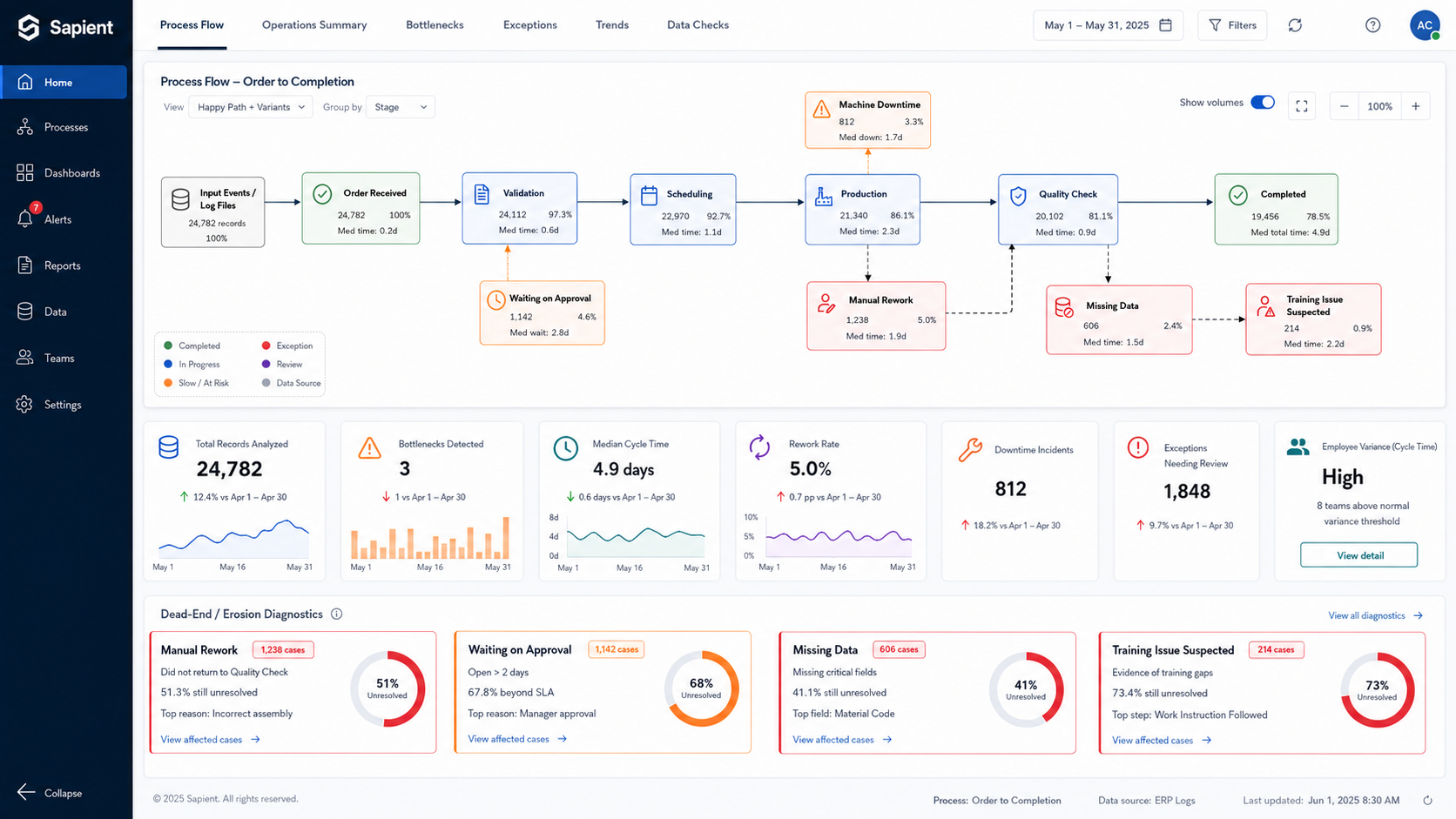Click the refresh icon in top bar

click(x=1295, y=25)
